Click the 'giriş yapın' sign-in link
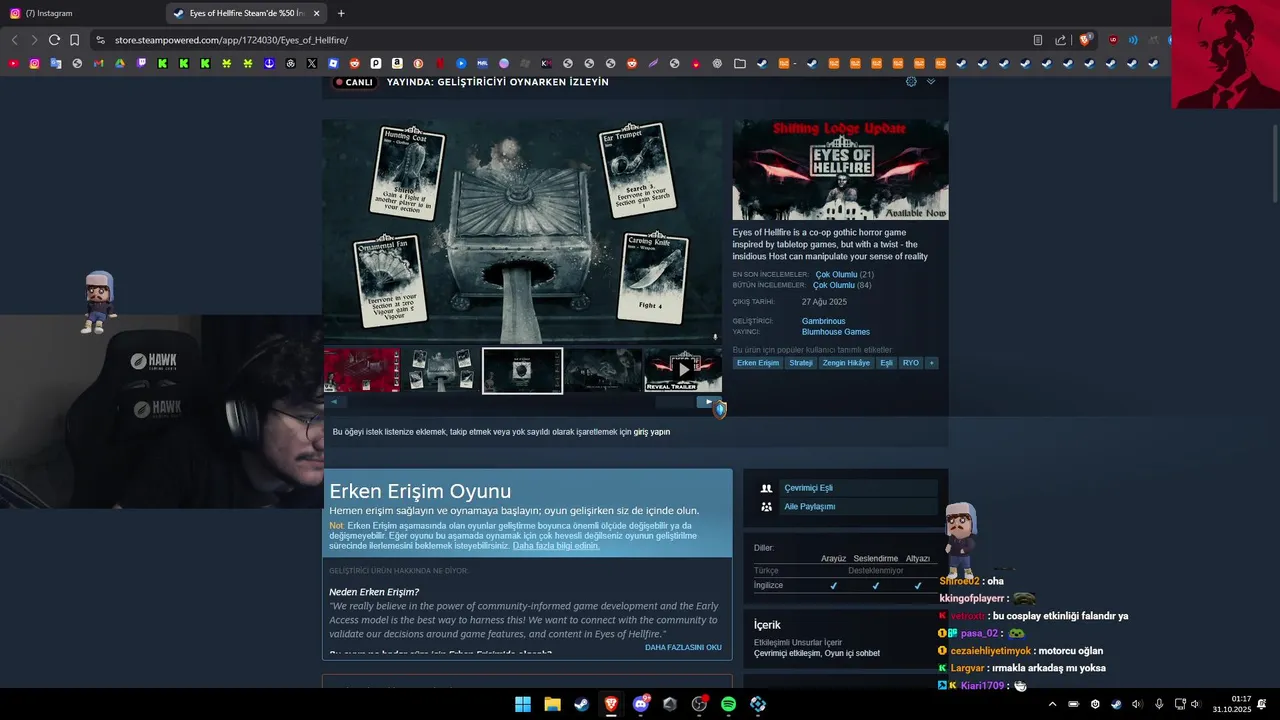 coord(652,432)
